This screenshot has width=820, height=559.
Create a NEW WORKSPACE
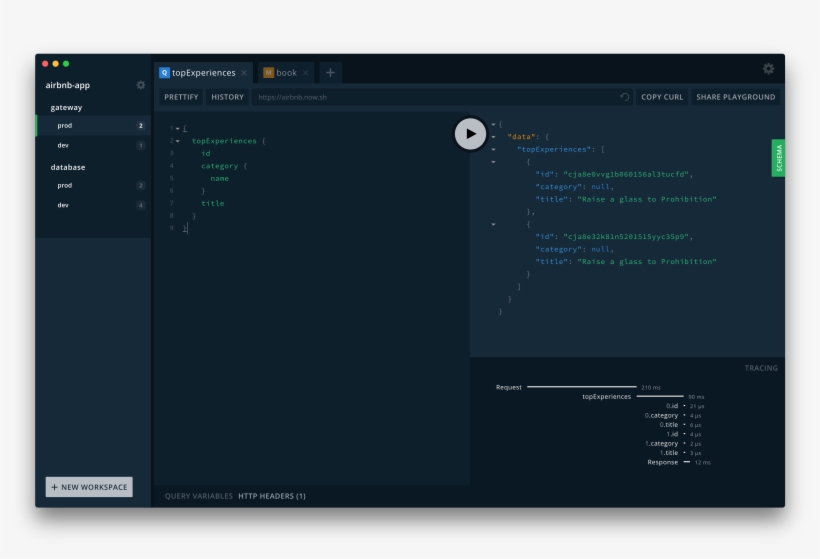point(89,487)
